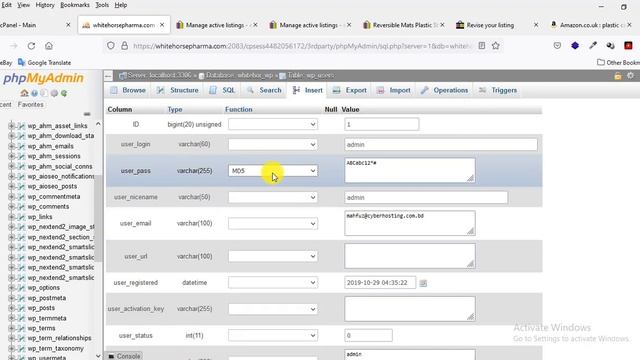Switch to the Browse tab
640x360 pixels.
[128, 90]
